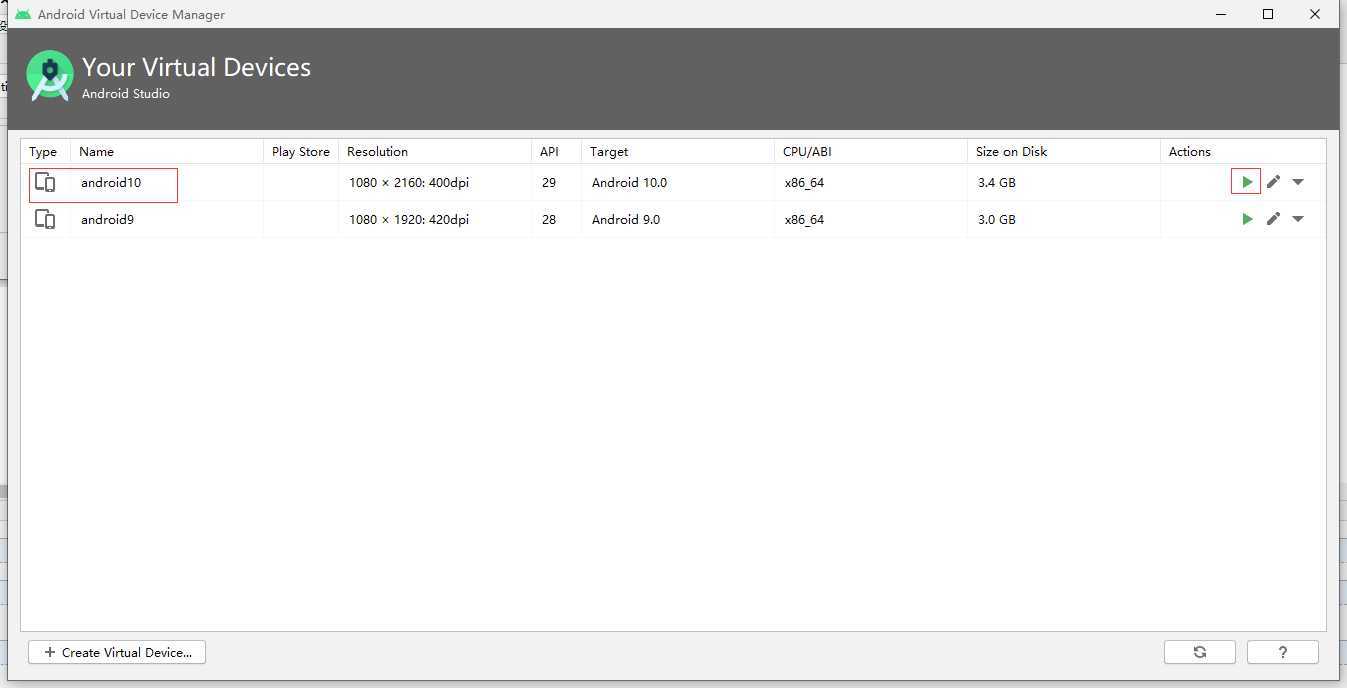Click the CPU/ABI column header

point(807,152)
